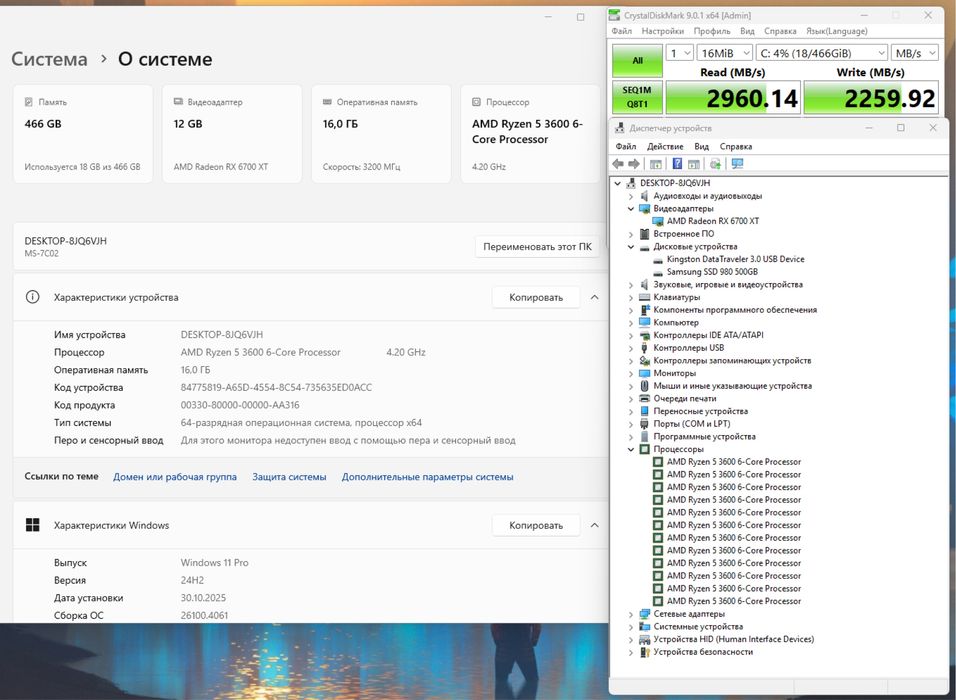
Task: Open the target drive C: dropdown
Action: [x=823, y=53]
